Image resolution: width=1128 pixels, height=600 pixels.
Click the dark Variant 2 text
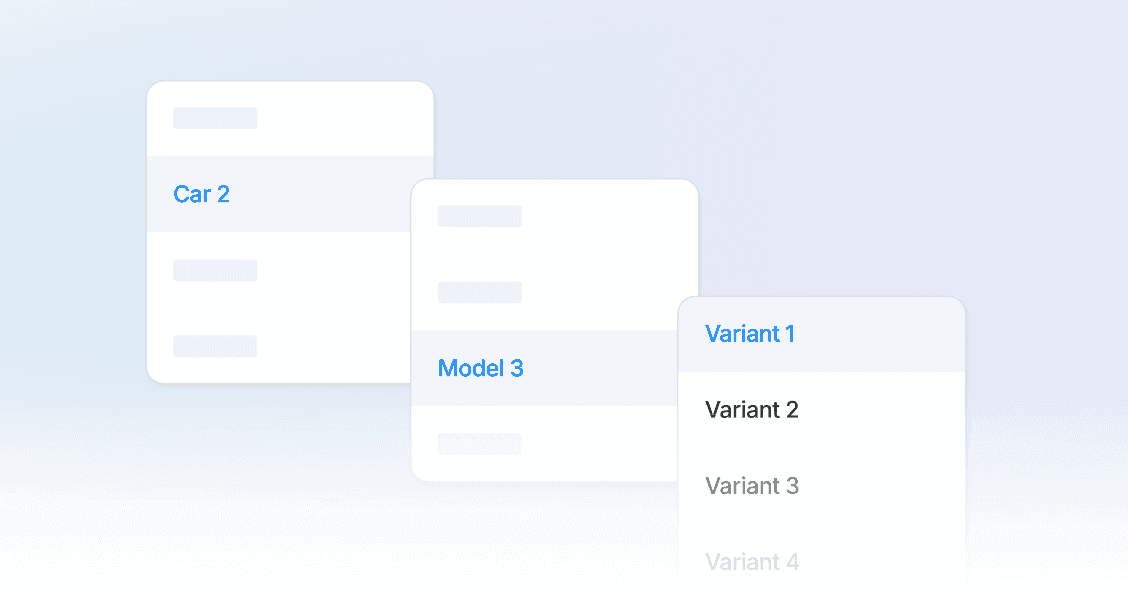click(752, 410)
